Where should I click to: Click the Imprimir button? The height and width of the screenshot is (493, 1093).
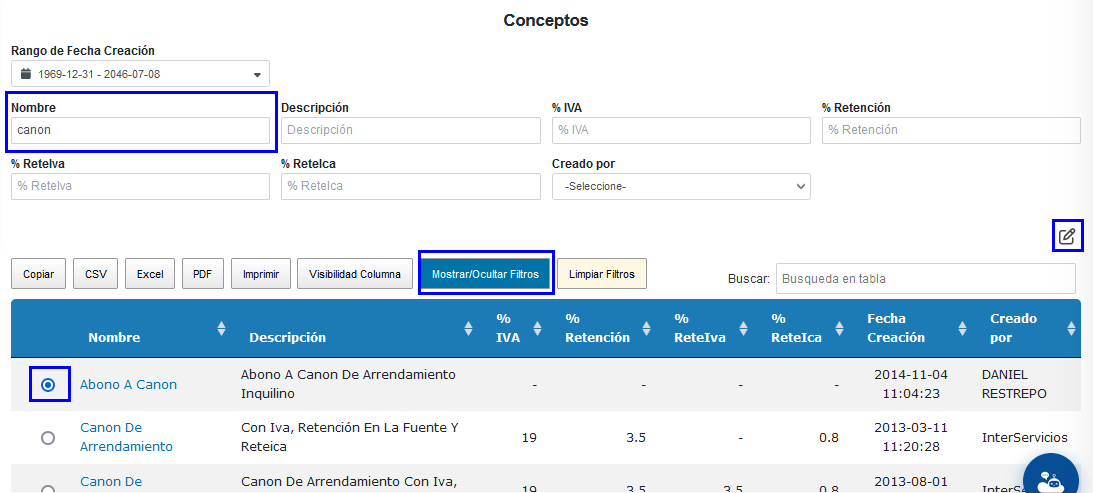tap(261, 274)
